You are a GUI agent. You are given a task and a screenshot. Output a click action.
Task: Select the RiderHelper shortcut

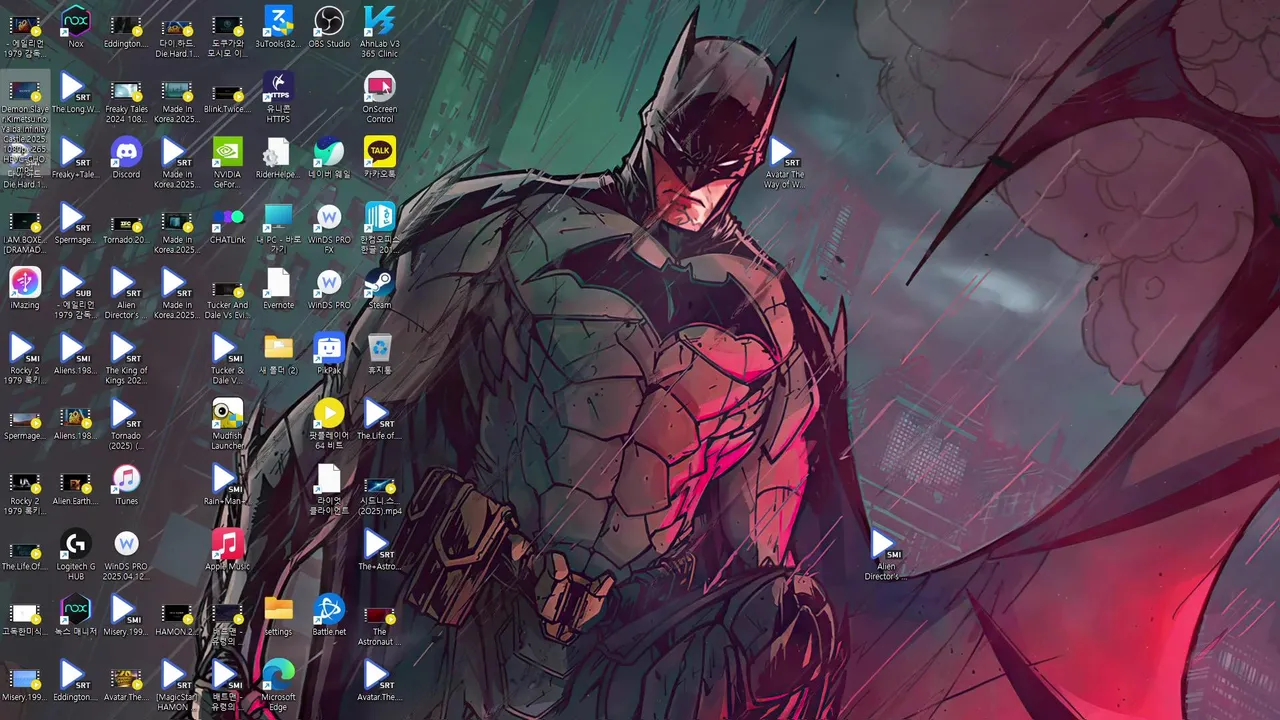[278, 158]
